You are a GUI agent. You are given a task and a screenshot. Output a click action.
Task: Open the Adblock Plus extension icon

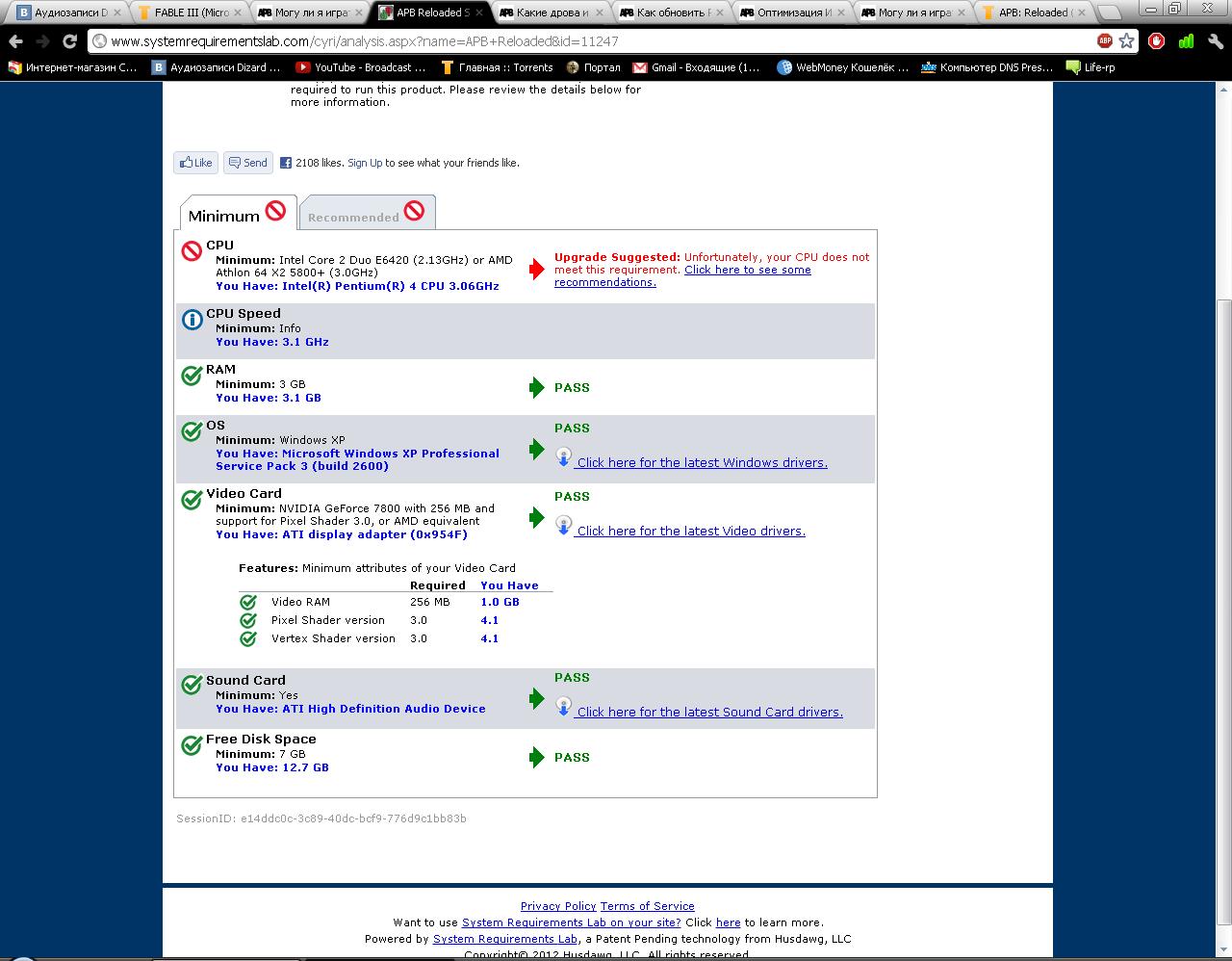(x=1105, y=41)
